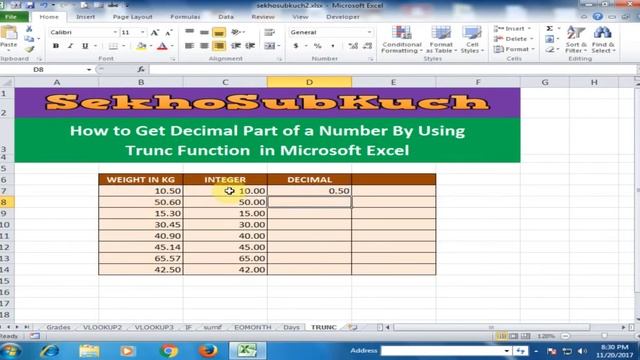
Task: Click the Excel Help question mark icon
Action: (598, 16)
